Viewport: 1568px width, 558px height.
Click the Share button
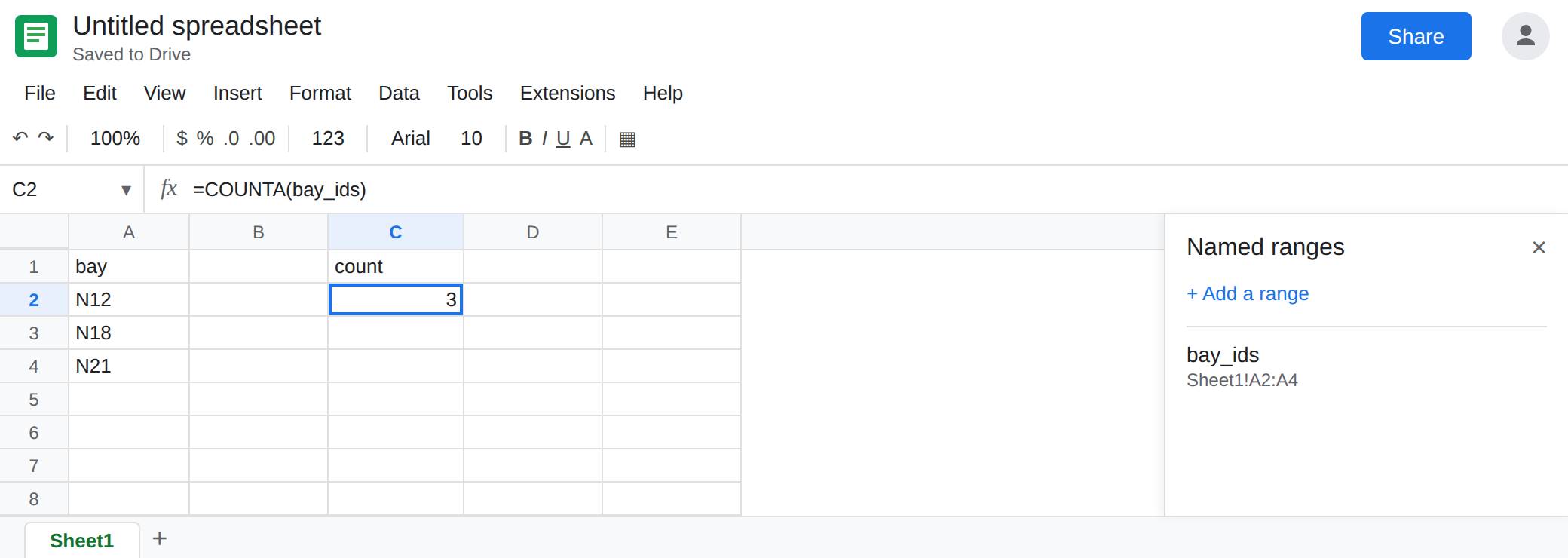coord(1416,36)
